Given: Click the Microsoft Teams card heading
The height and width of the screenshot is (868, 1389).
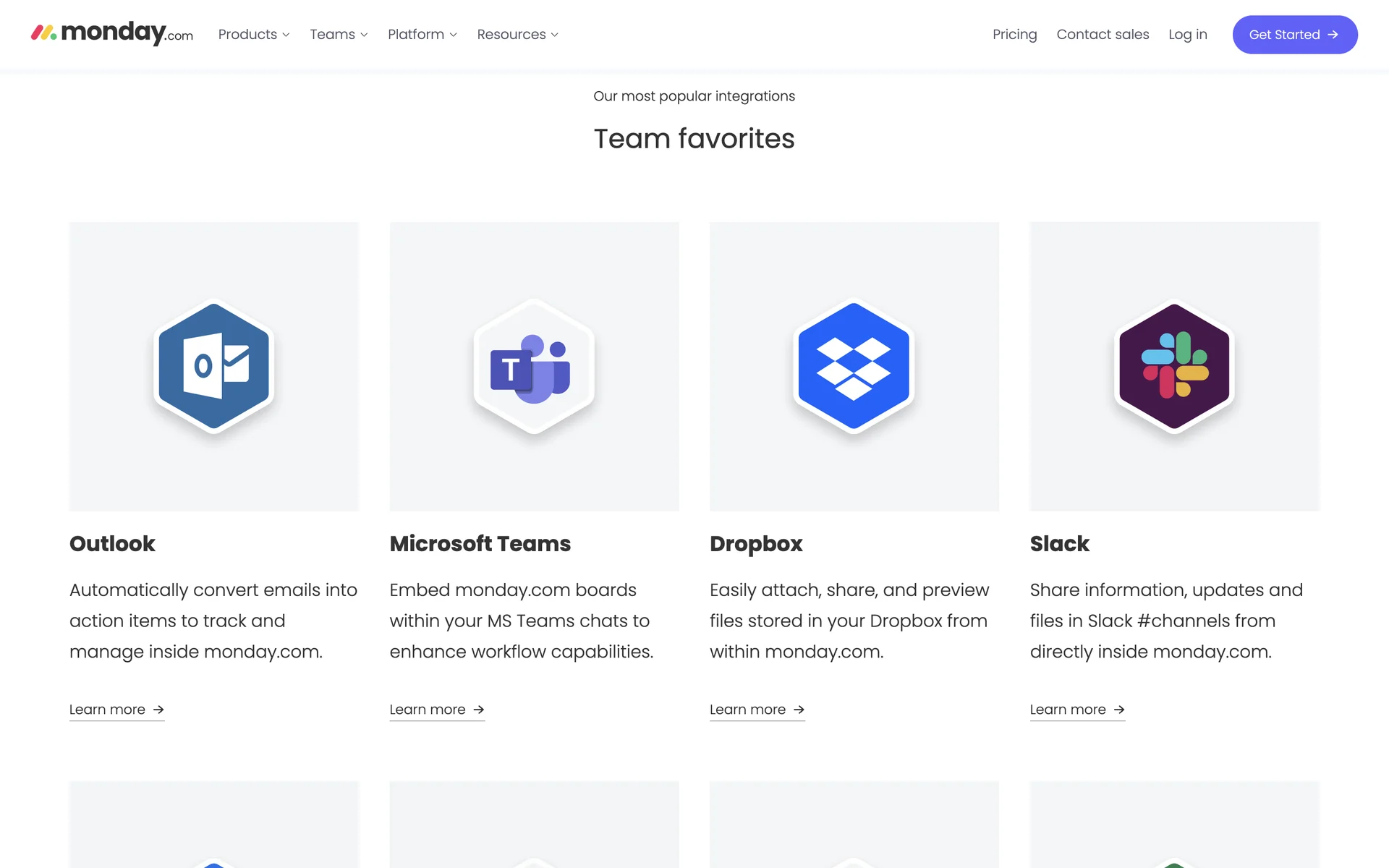Looking at the screenshot, I should tap(480, 544).
